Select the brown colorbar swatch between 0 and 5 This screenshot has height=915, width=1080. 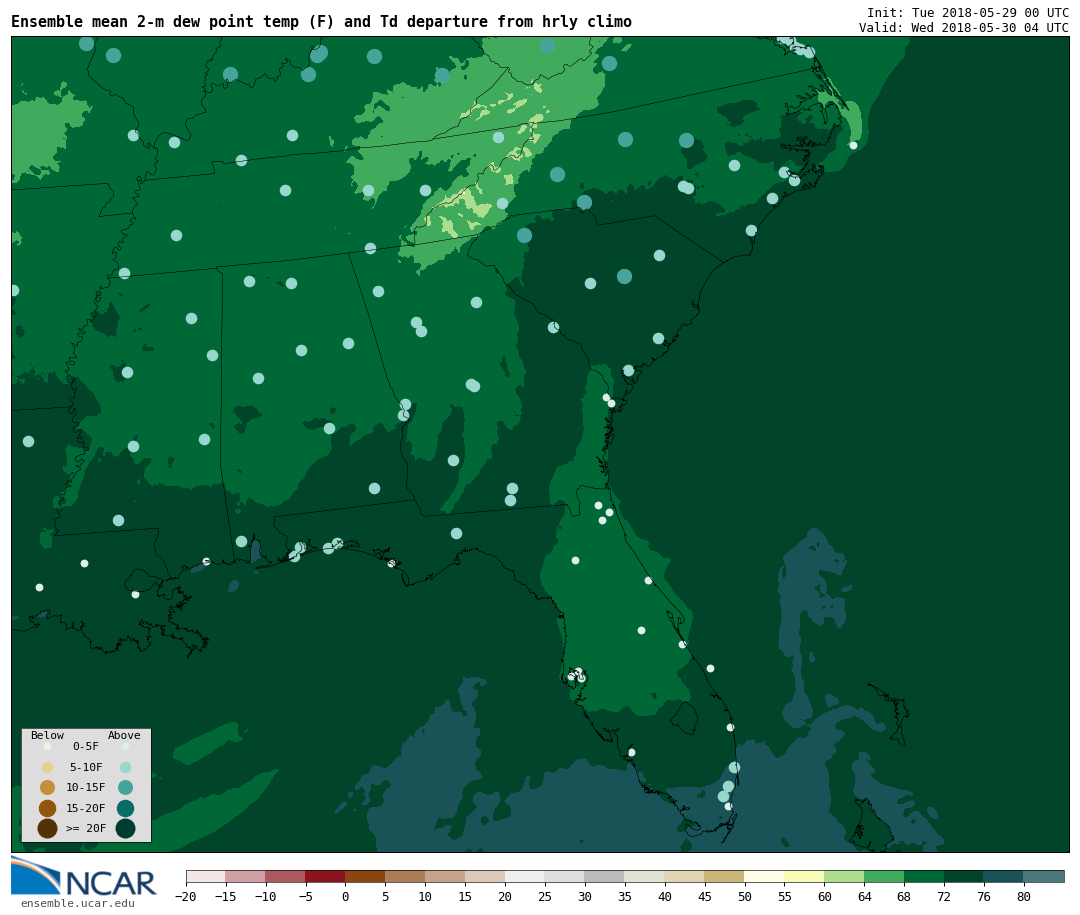[365, 876]
